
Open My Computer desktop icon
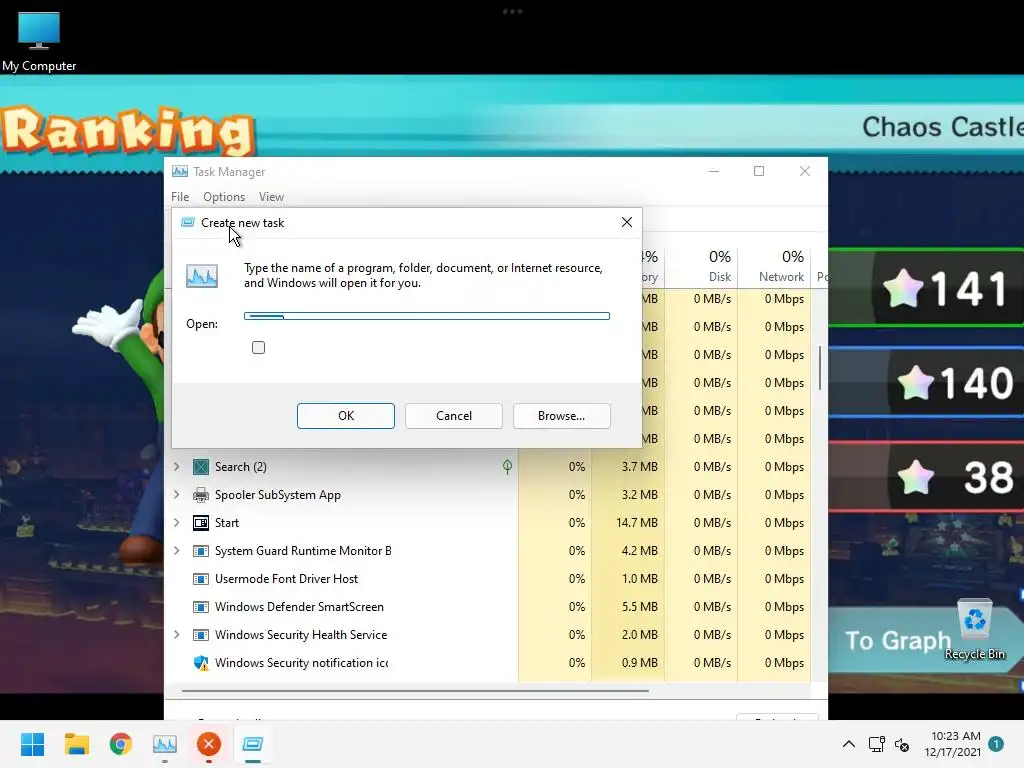point(39,40)
